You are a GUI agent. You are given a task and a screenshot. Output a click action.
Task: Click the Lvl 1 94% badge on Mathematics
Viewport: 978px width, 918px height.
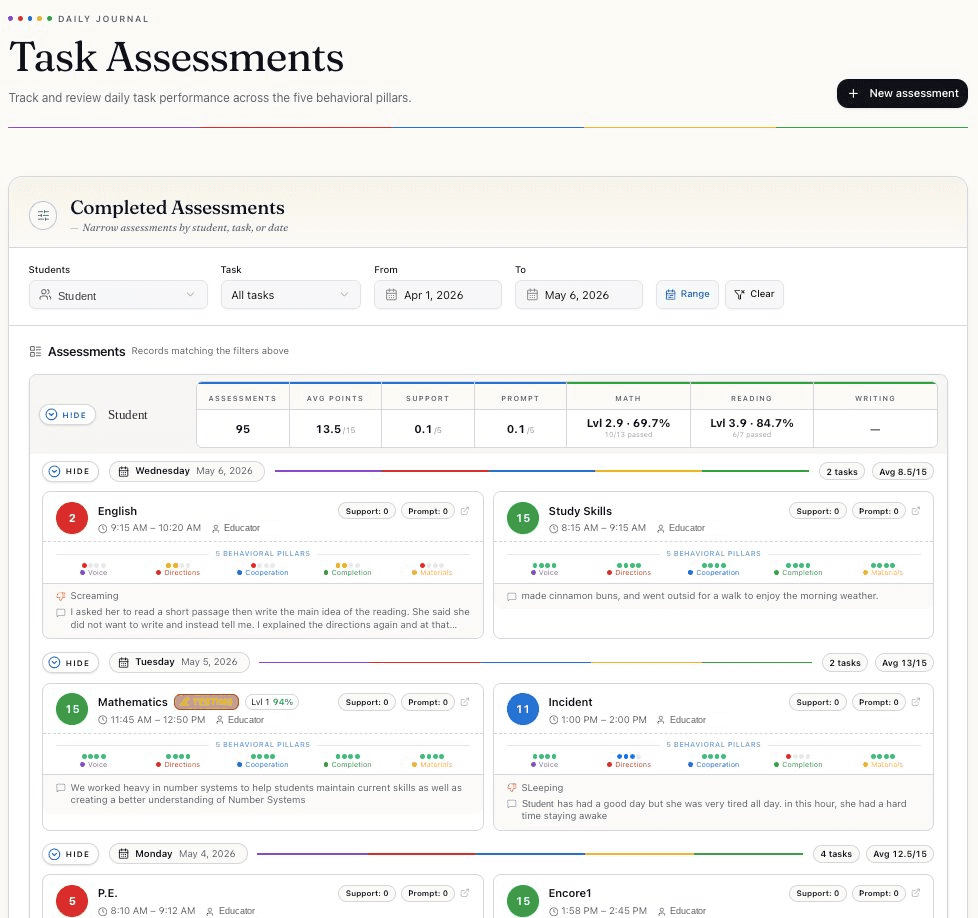coord(272,702)
